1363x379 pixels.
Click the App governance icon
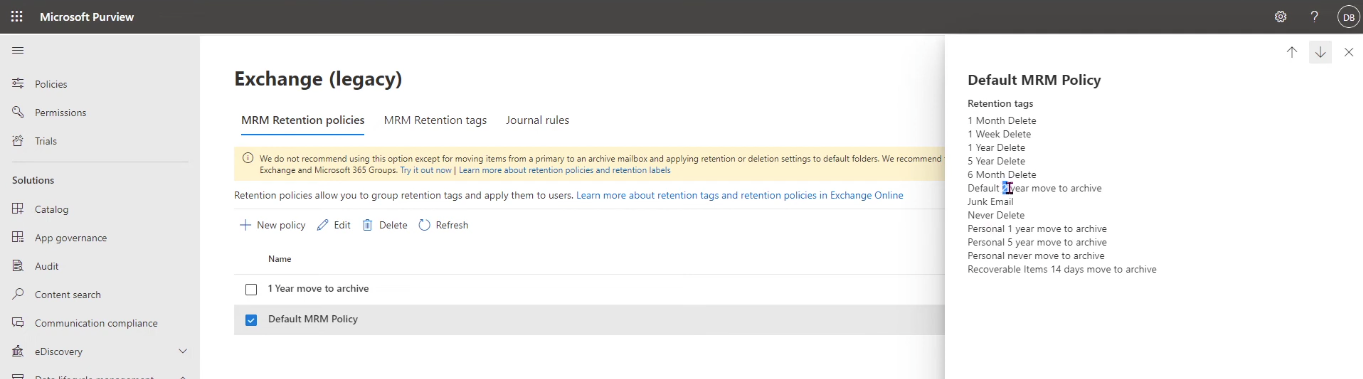coord(18,238)
